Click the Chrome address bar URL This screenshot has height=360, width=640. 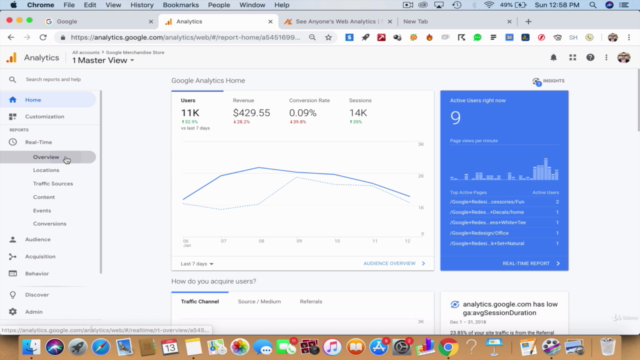185,38
